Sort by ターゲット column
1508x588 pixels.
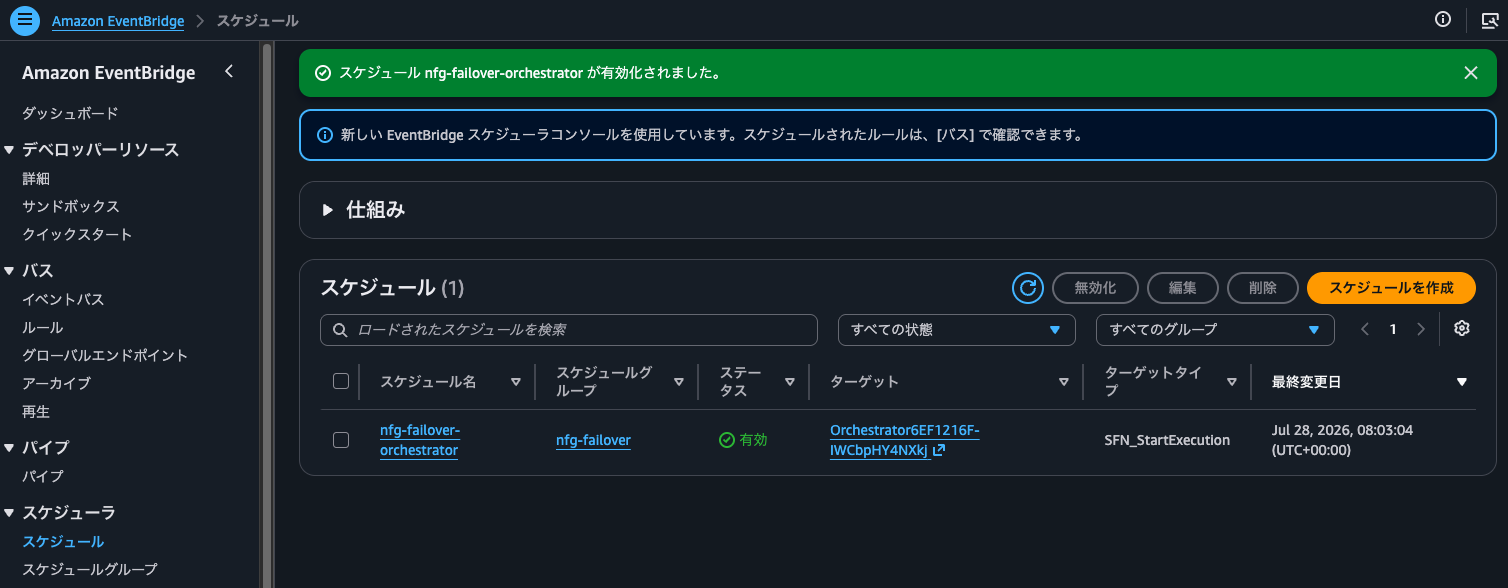pos(1064,382)
